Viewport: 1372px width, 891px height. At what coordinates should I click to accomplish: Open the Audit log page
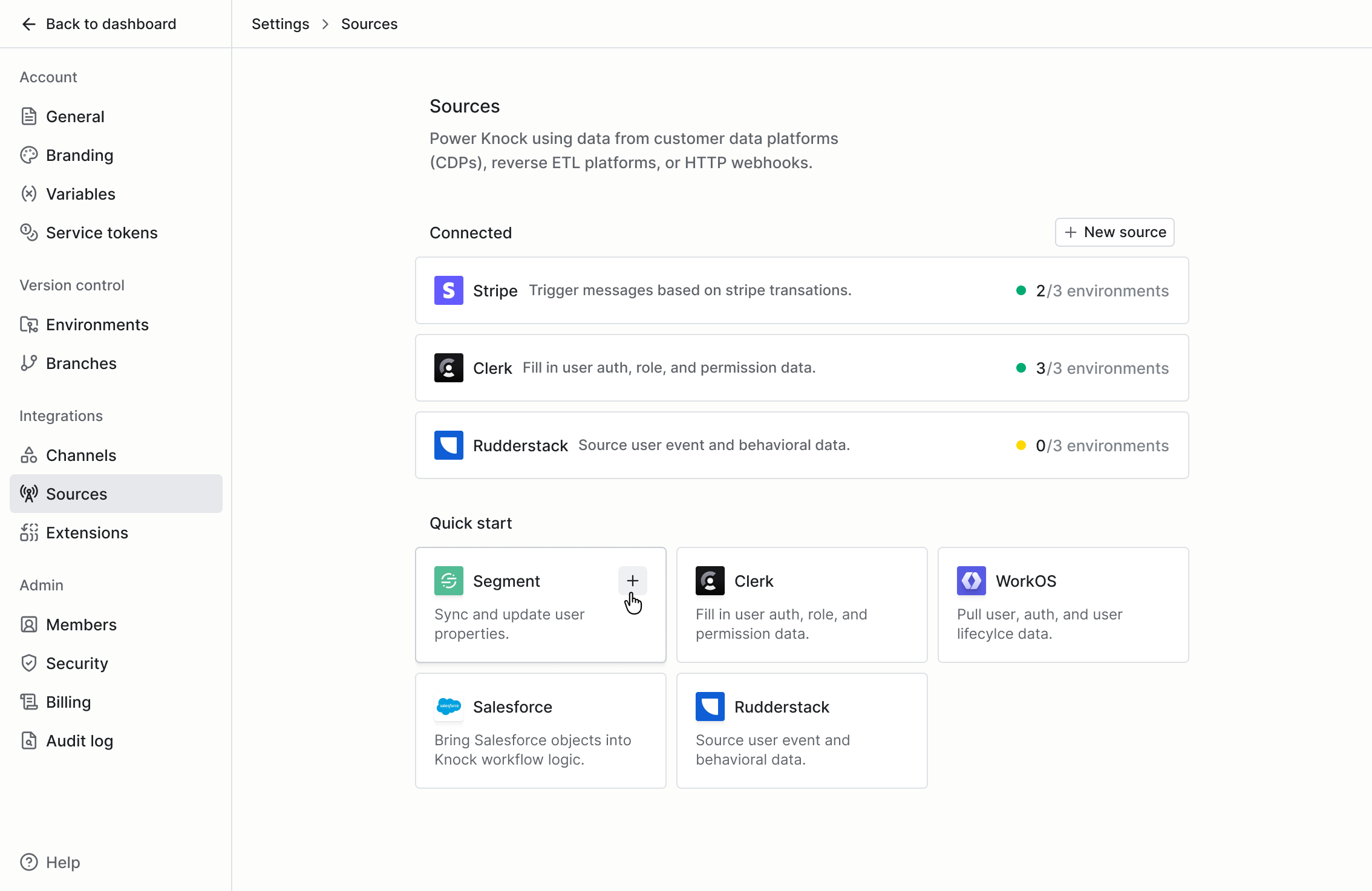(79, 741)
